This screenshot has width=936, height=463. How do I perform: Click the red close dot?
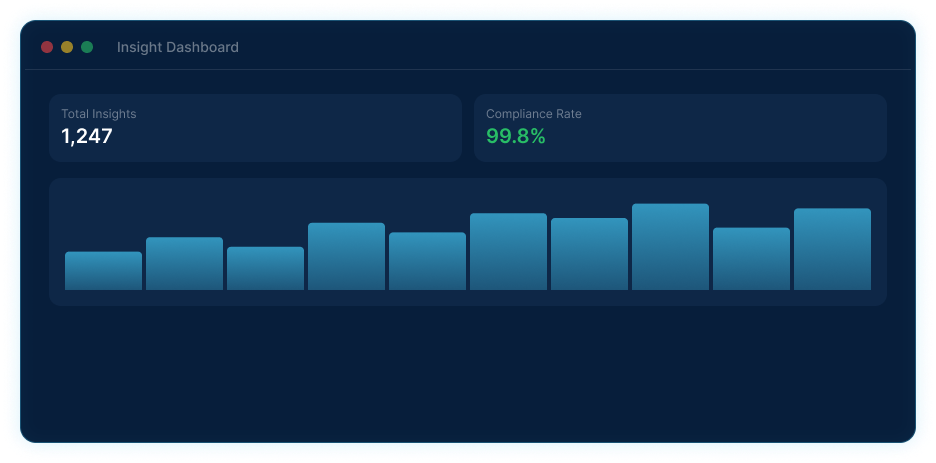pyautogui.click(x=47, y=47)
